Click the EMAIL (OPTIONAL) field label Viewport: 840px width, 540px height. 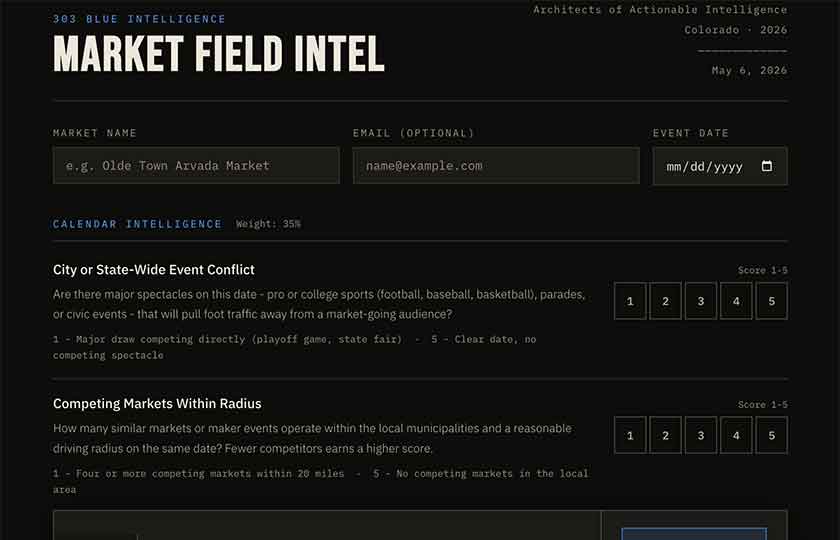point(414,133)
